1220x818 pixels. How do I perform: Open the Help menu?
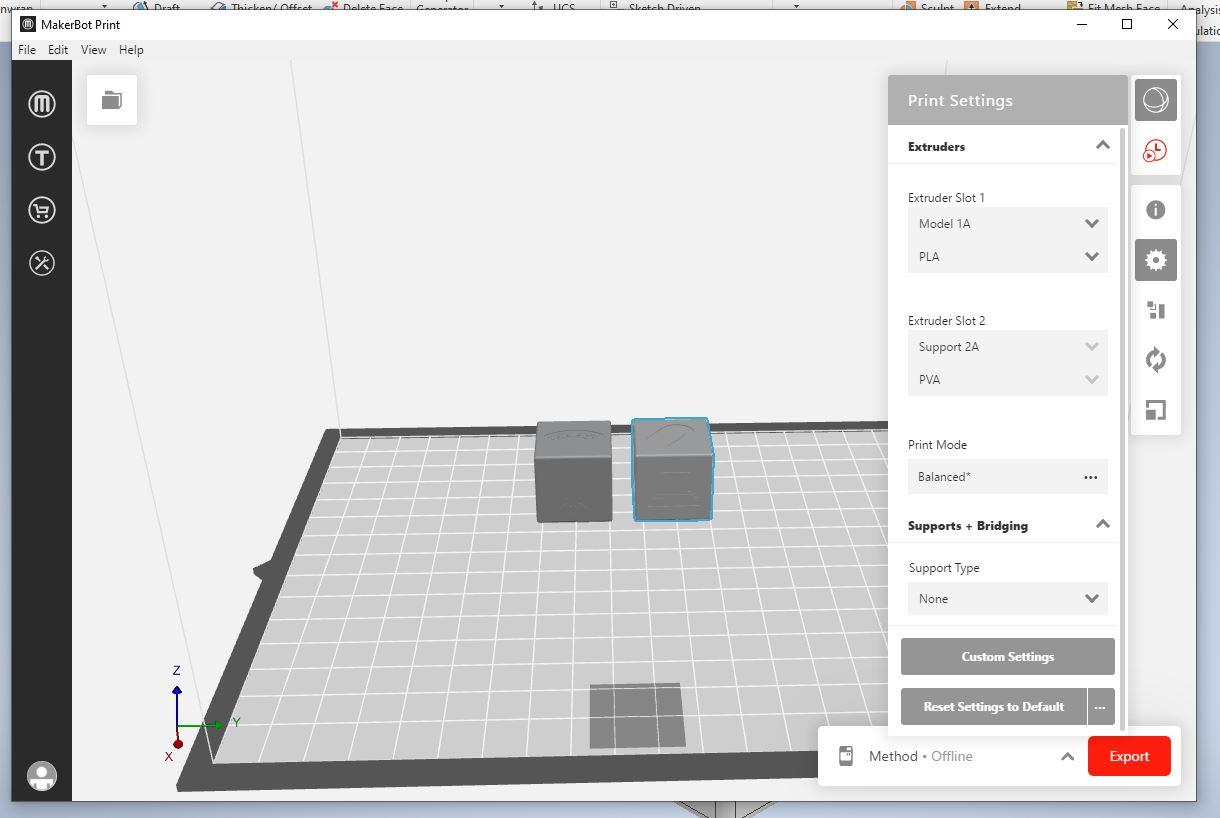(131, 50)
